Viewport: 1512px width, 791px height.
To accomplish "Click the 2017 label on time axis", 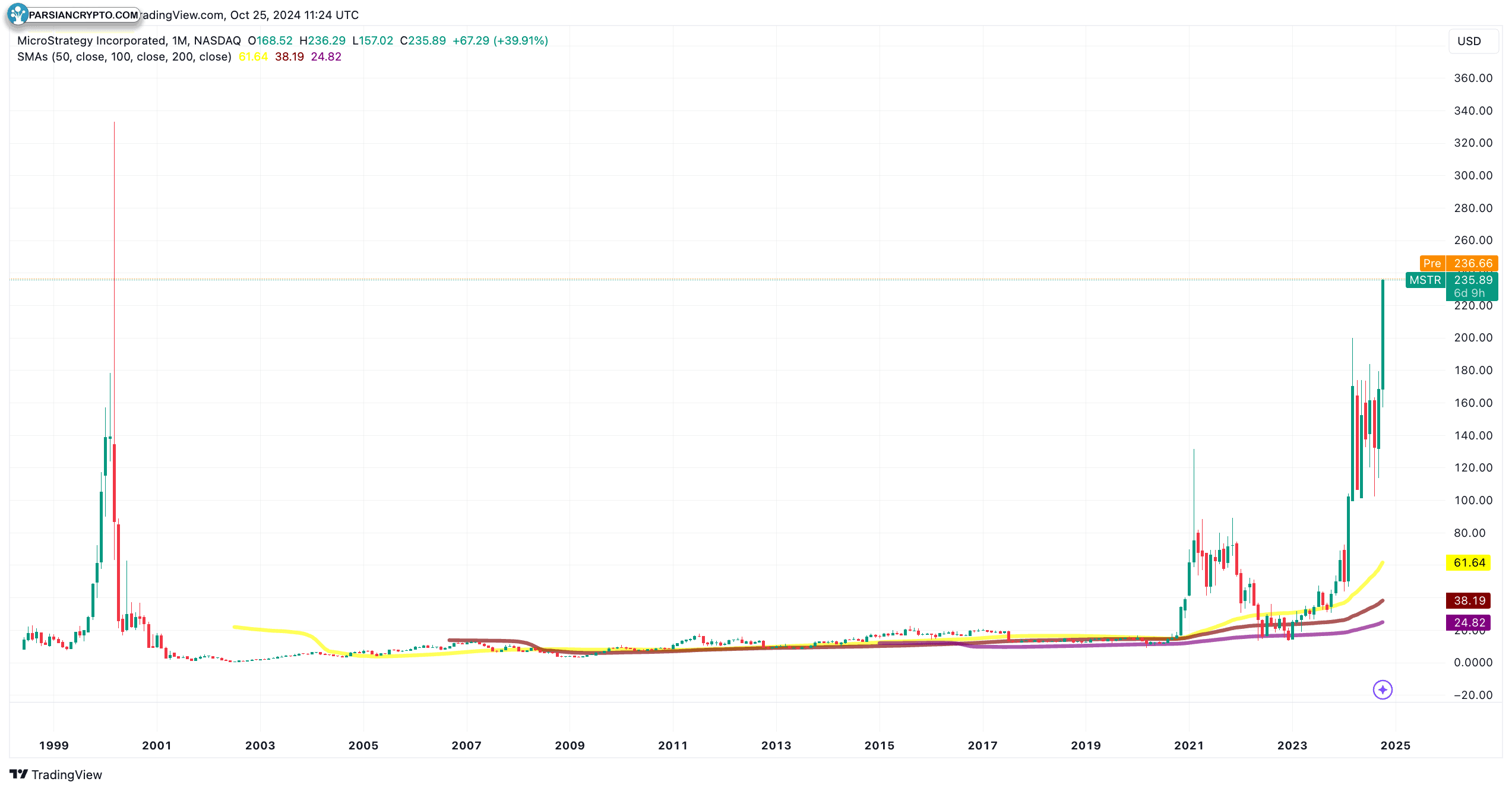I will [983, 745].
